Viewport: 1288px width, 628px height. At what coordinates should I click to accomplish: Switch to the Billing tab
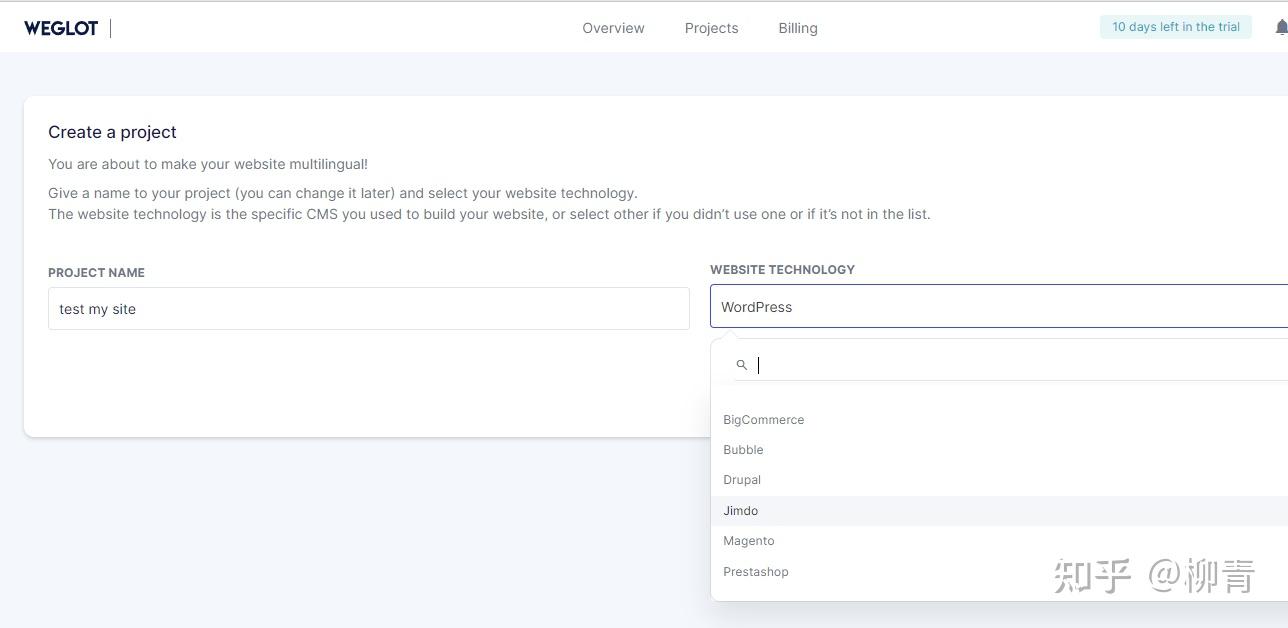[x=798, y=28]
